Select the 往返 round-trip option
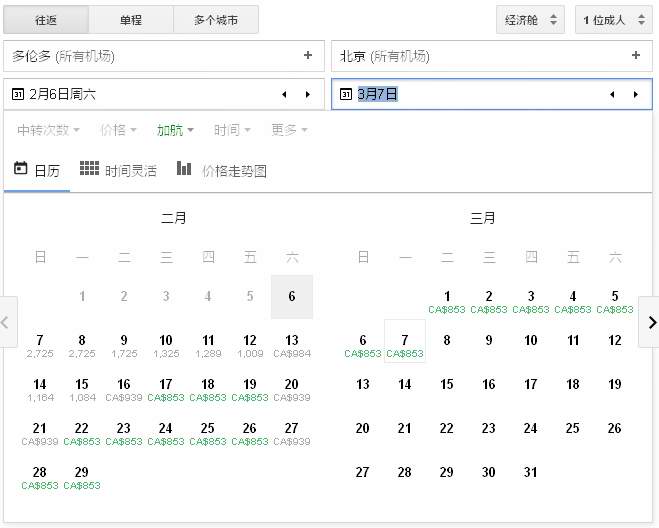659x528 pixels. point(46,20)
